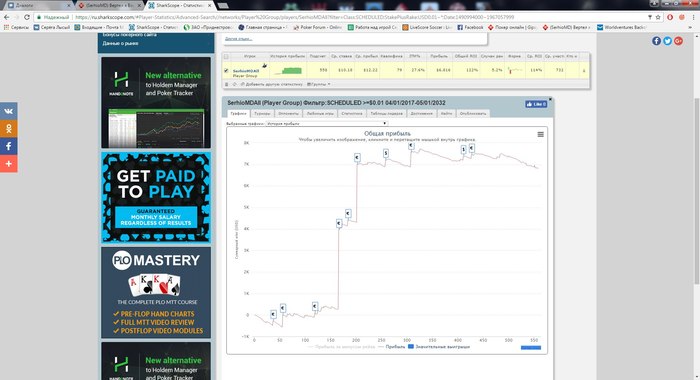Bookmark this page with the star icon
700x380 pixels.
658,17
